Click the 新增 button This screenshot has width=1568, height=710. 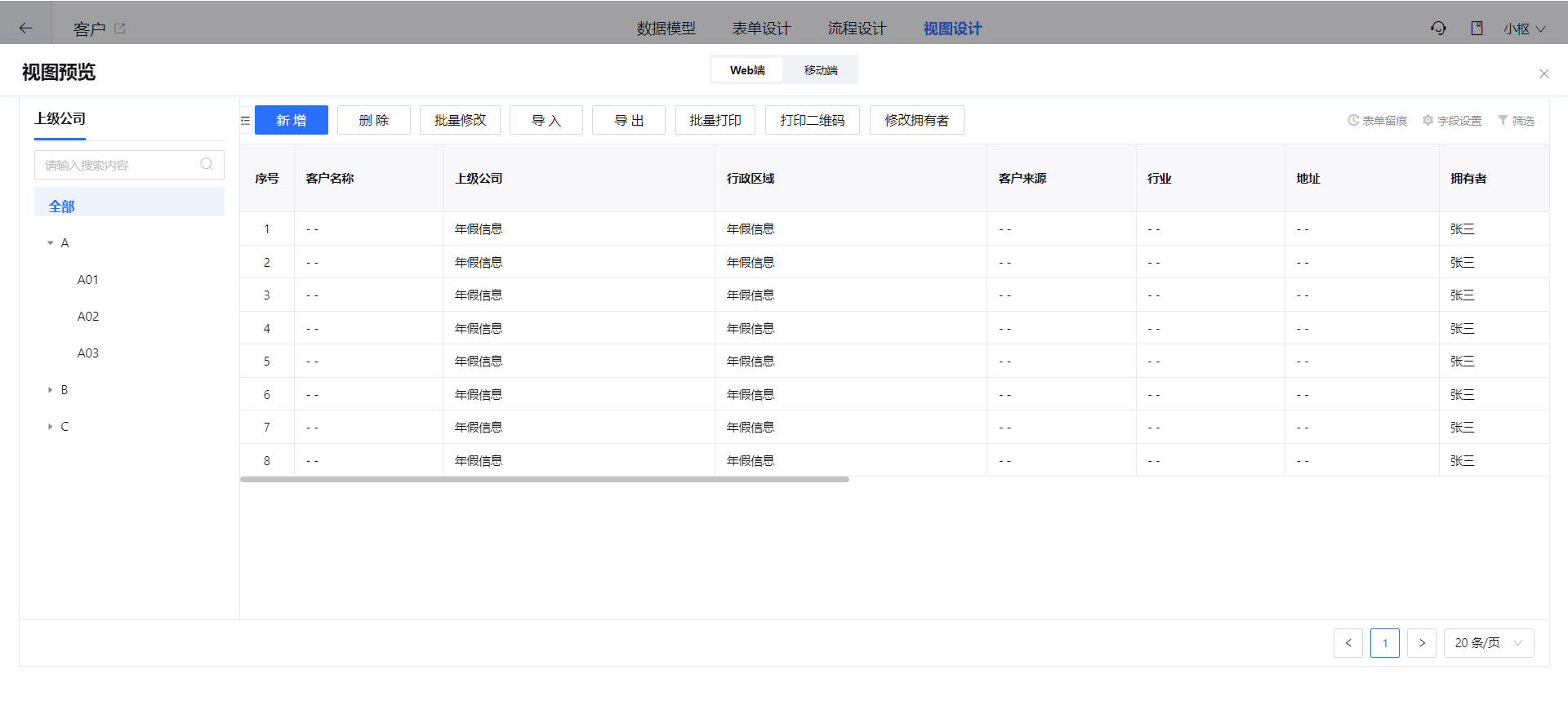[292, 120]
